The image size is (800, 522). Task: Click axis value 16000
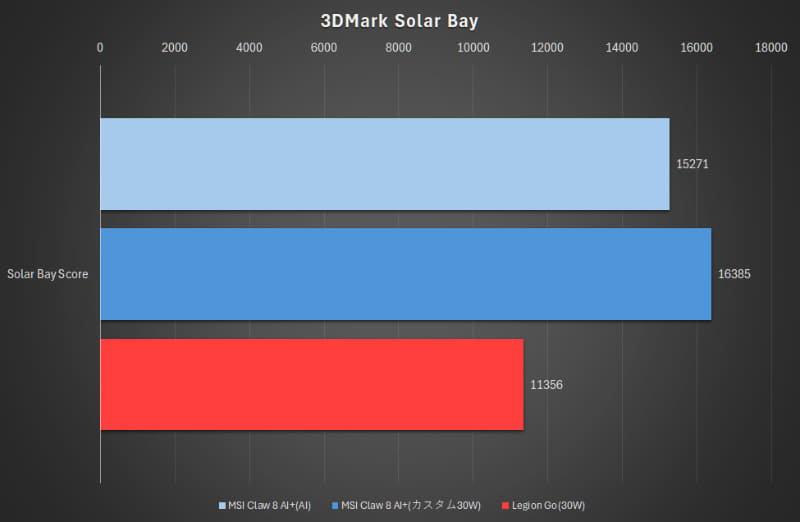coord(696,47)
